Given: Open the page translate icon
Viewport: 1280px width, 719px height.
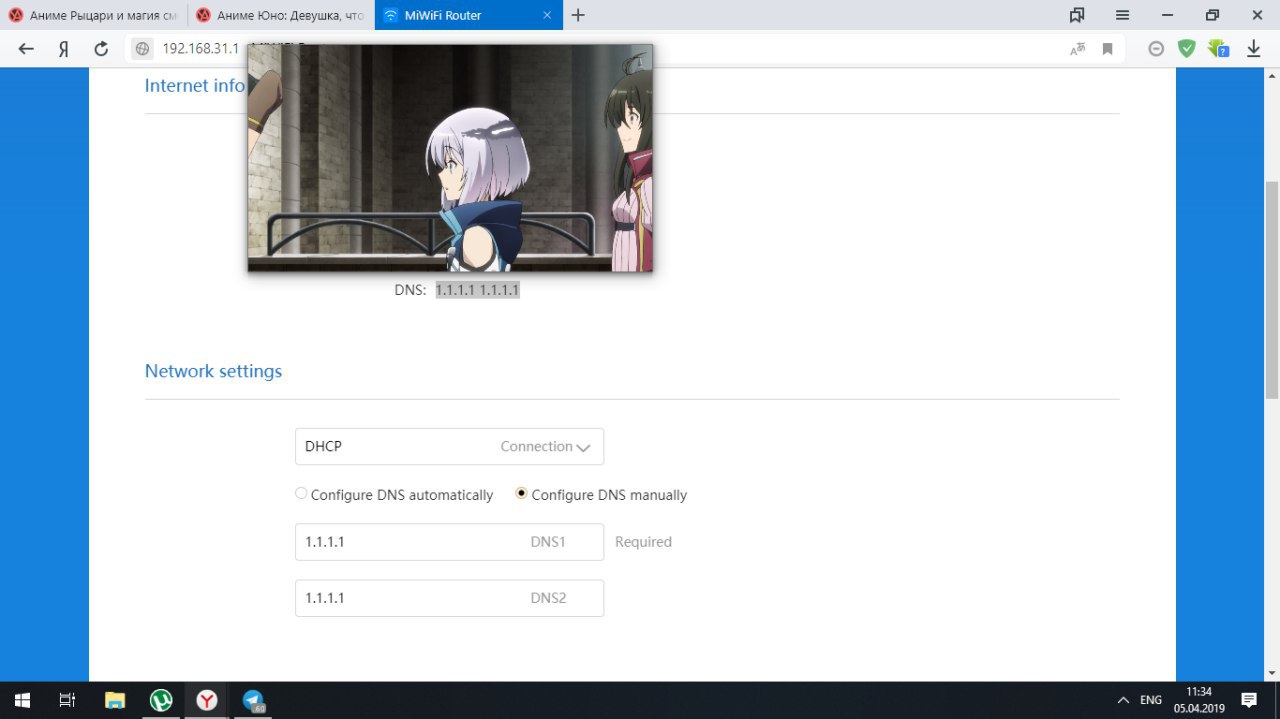Looking at the screenshot, I should tap(1077, 49).
